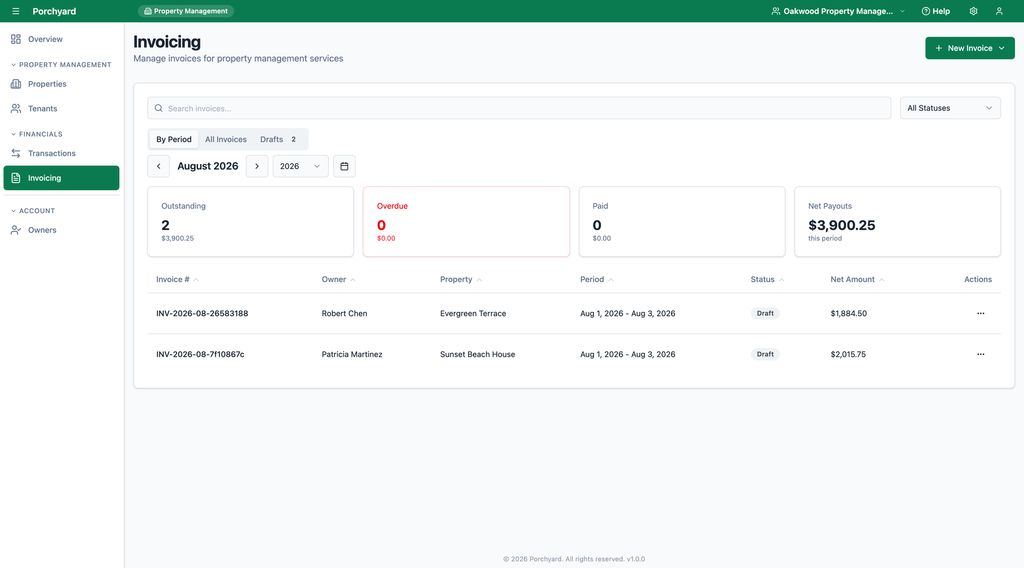Click Draft status badge for Evergreen Terrace
The image size is (1024, 568).
(765, 313)
